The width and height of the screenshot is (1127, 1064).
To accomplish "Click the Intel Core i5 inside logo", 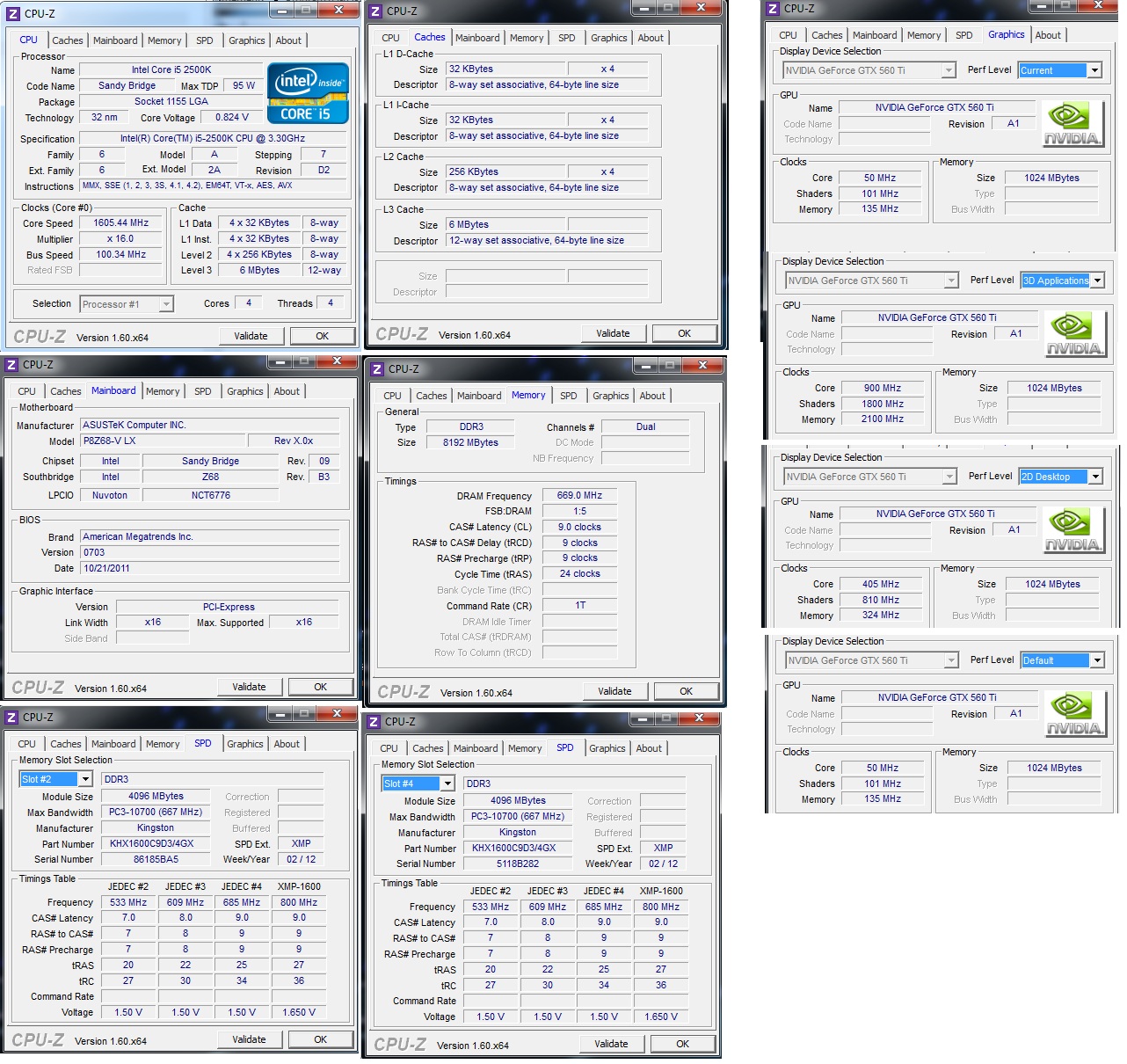I will (308, 93).
